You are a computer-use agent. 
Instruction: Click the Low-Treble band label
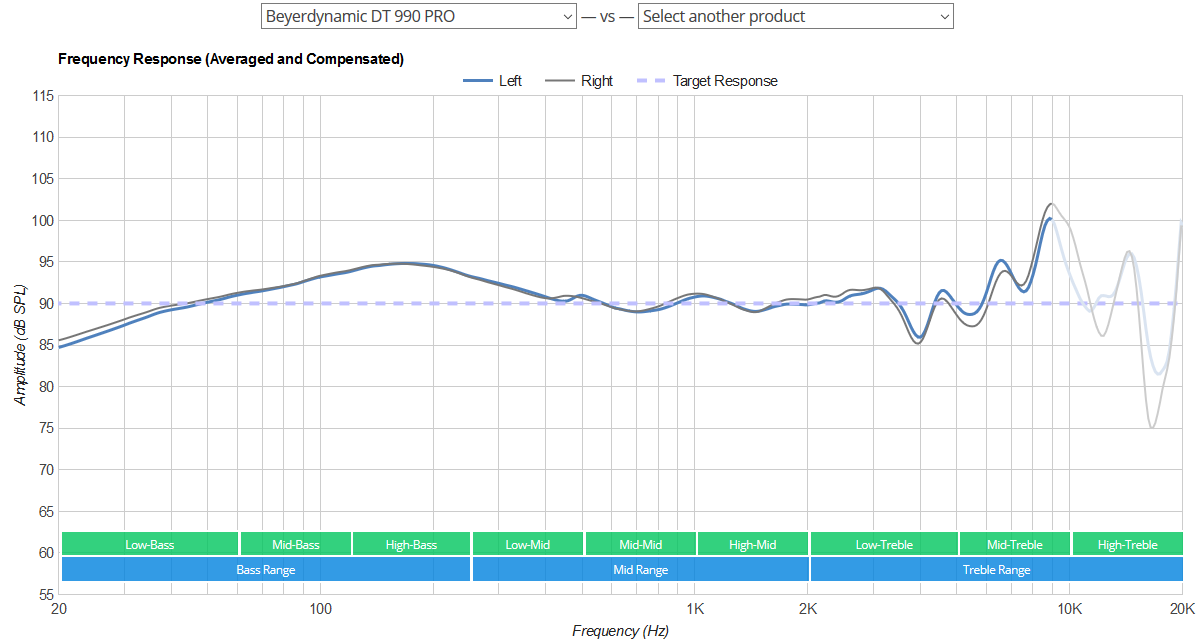[884, 544]
